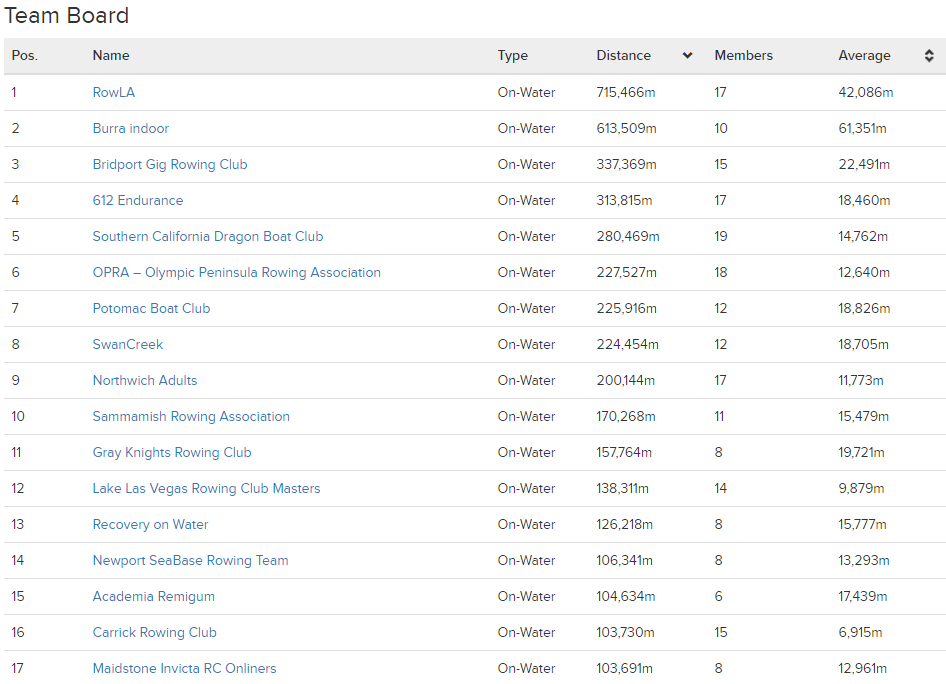946x684 pixels.
Task: Open Northwich Adults team page
Action: coord(145,380)
